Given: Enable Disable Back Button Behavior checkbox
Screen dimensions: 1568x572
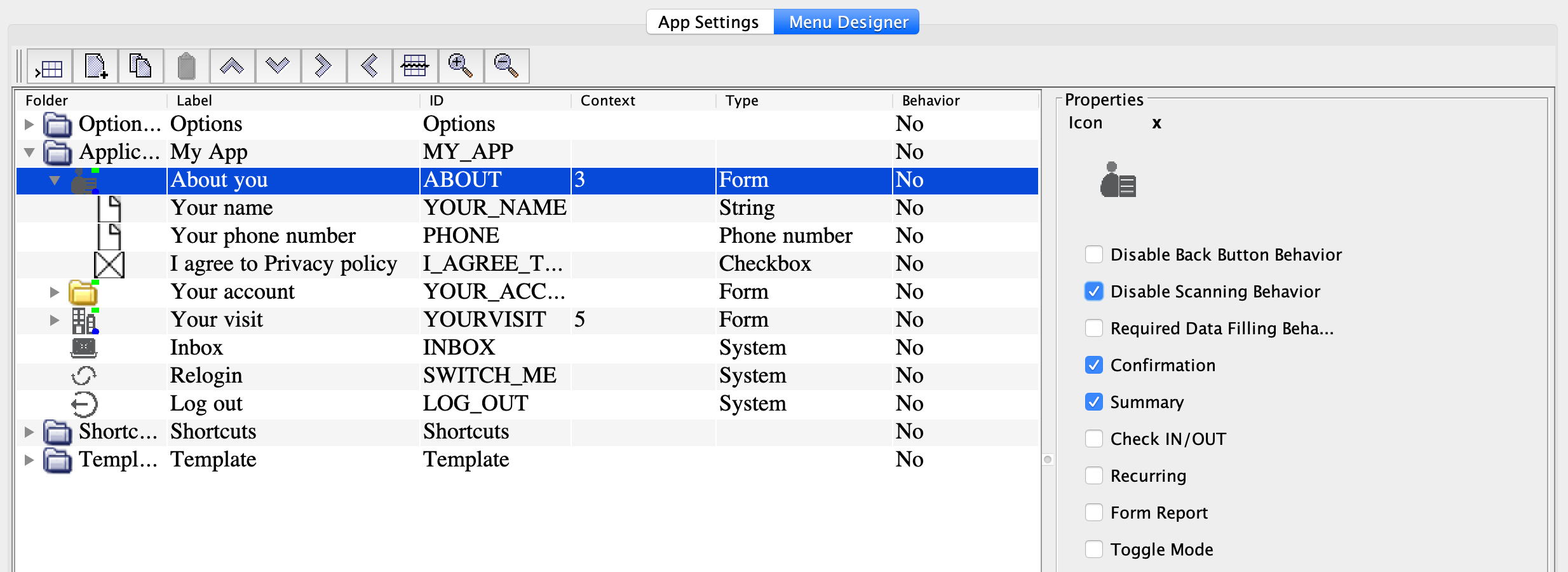Looking at the screenshot, I should coord(1093,255).
